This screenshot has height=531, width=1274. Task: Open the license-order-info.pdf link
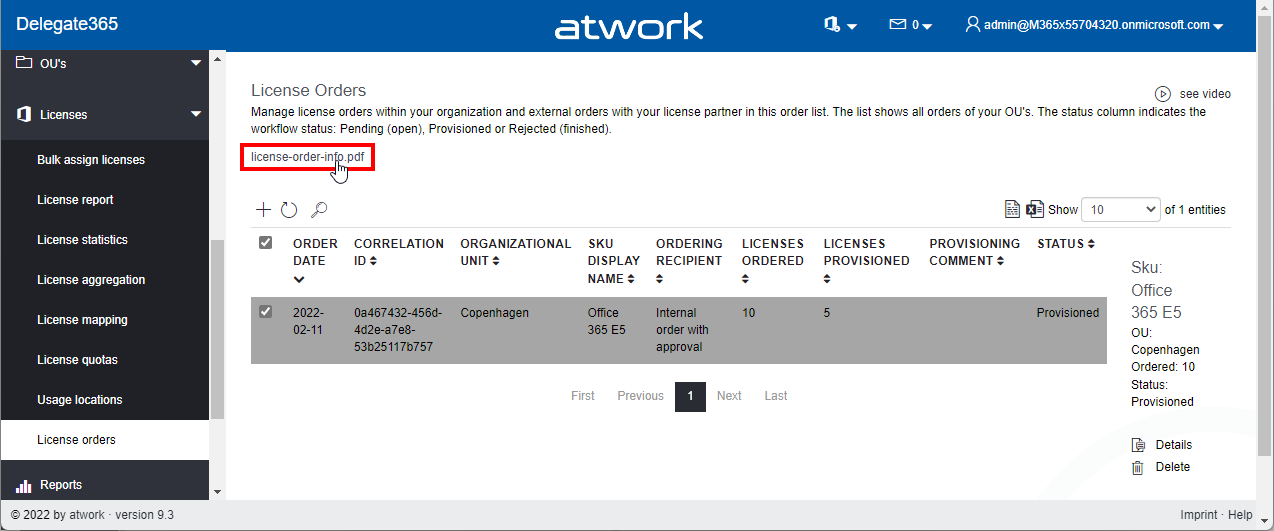point(307,157)
